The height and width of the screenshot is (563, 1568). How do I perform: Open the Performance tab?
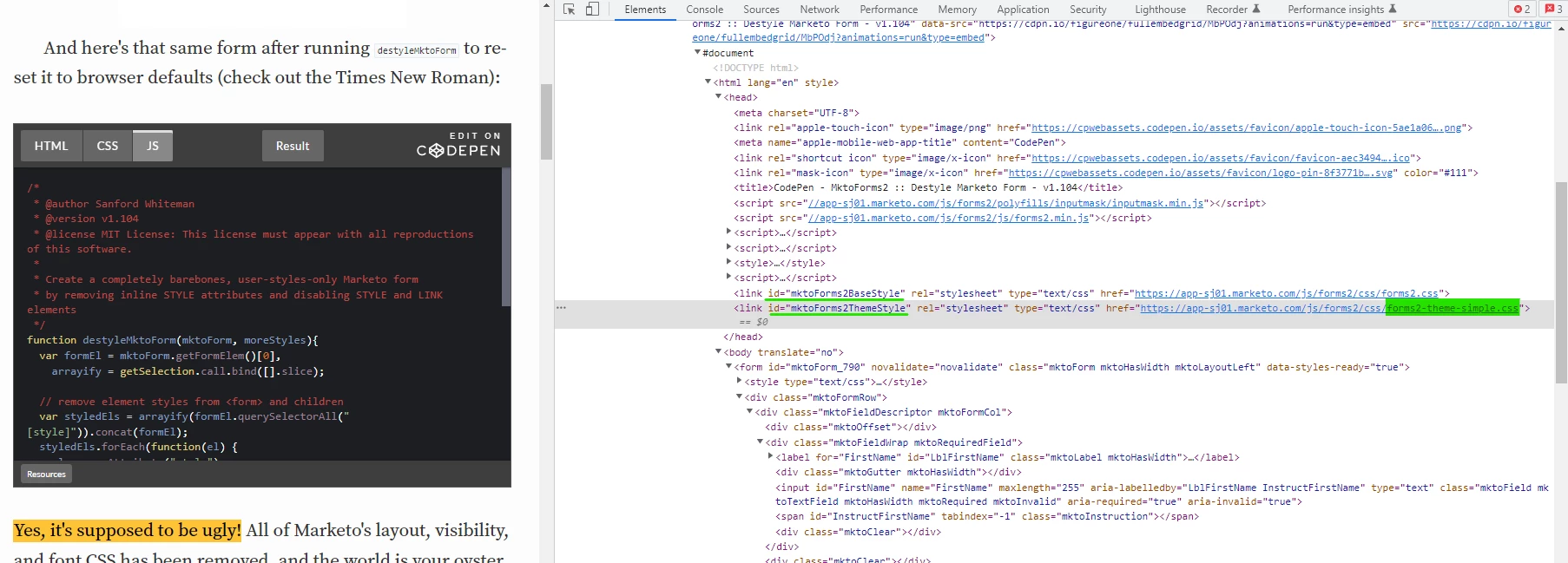click(x=888, y=10)
